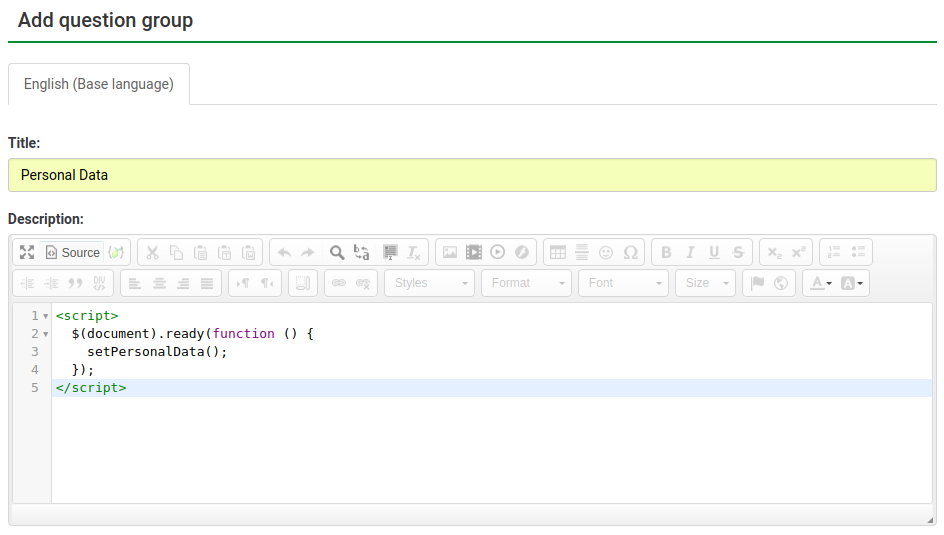The image size is (944, 535).
Task: Set left-to-right text direction
Action: [x=243, y=283]
